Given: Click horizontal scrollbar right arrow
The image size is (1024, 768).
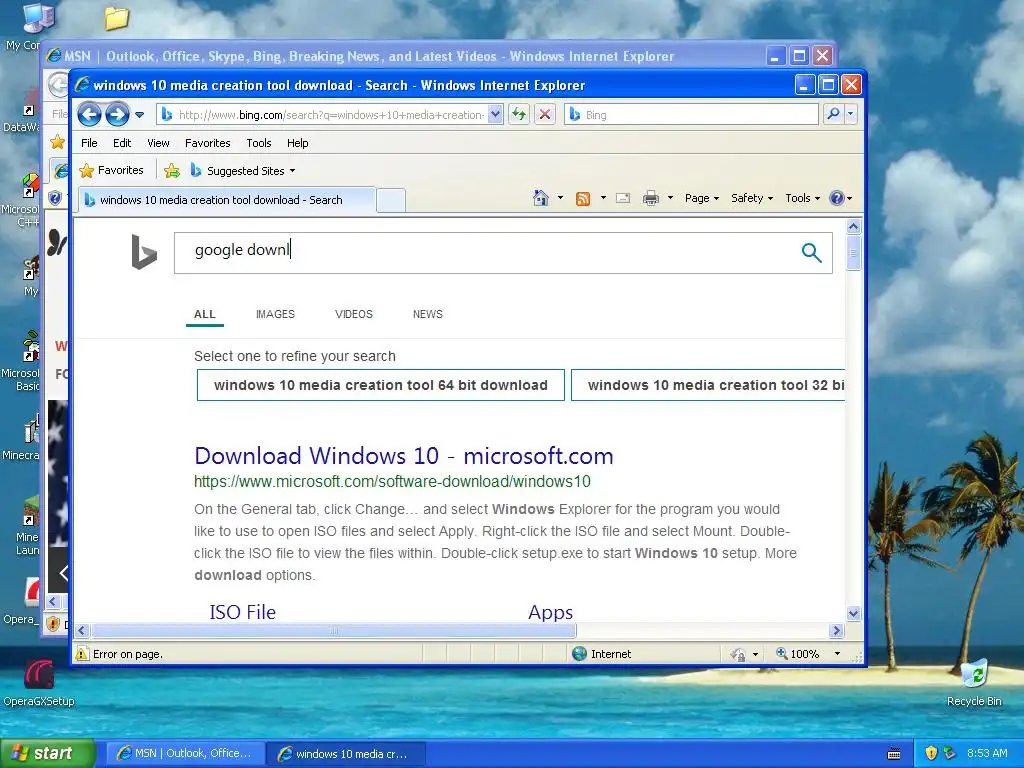Looking at the screenshot, I should [837, 630].
